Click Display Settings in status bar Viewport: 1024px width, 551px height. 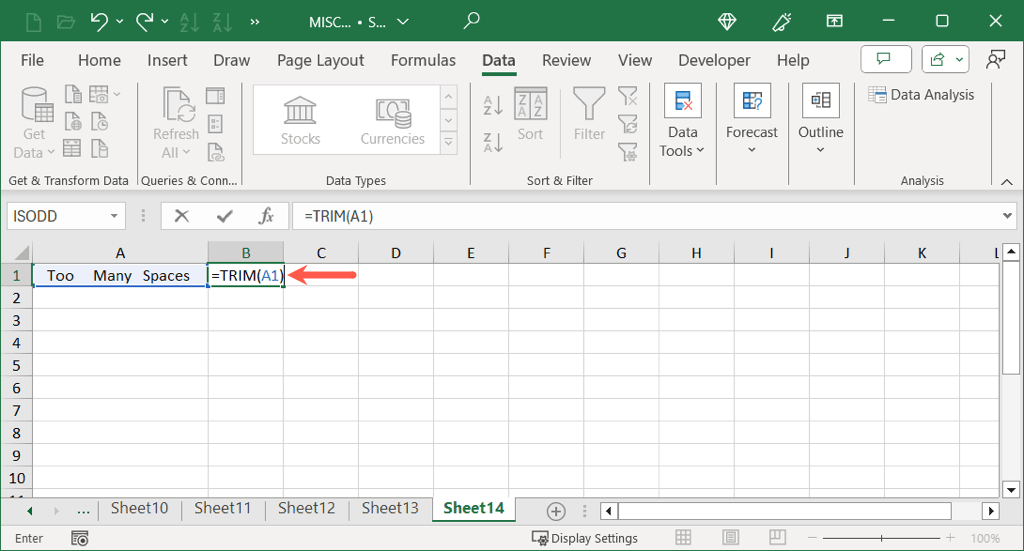pyautogui.click(x=585, y=538)
